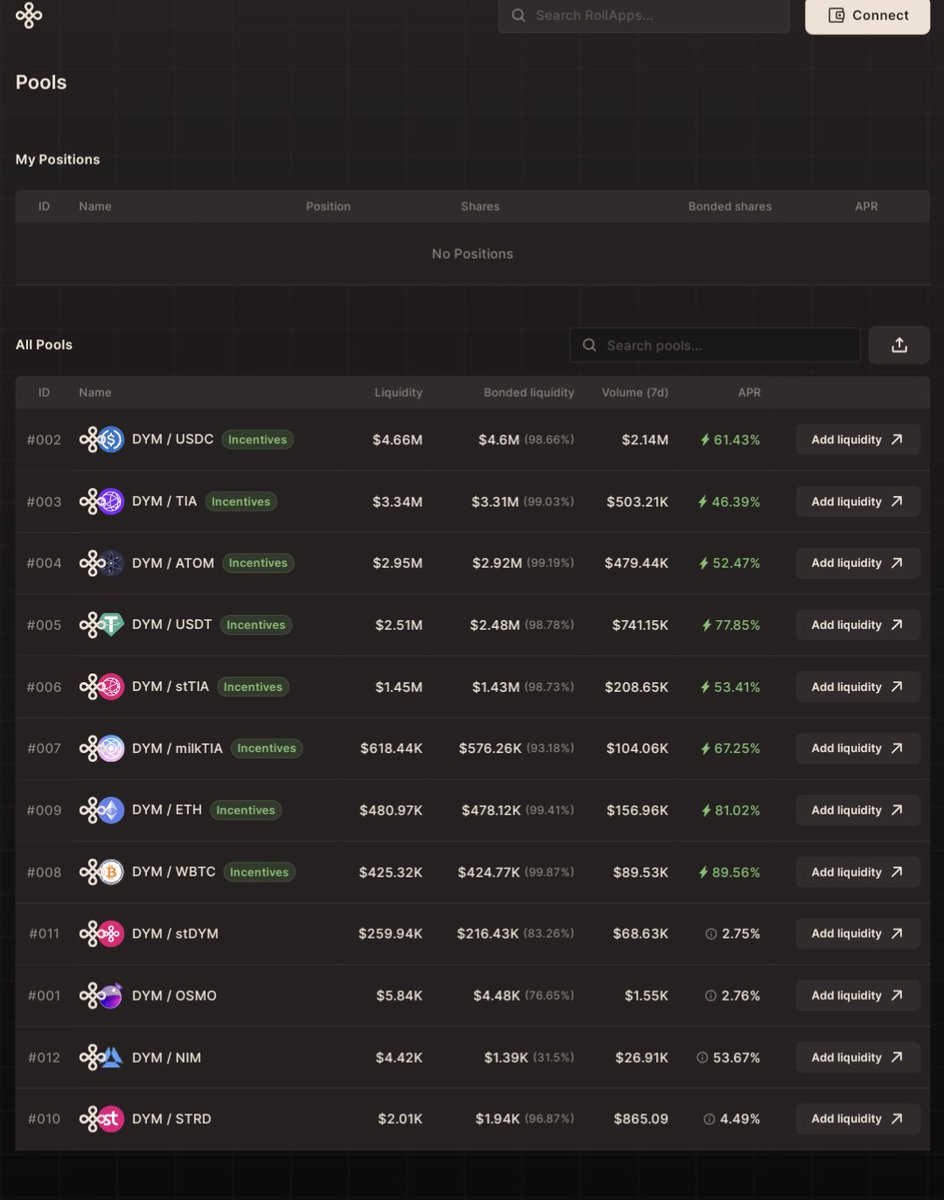Click info icon beside 2.76% APR
The image size is (944, 1200).
711,996
